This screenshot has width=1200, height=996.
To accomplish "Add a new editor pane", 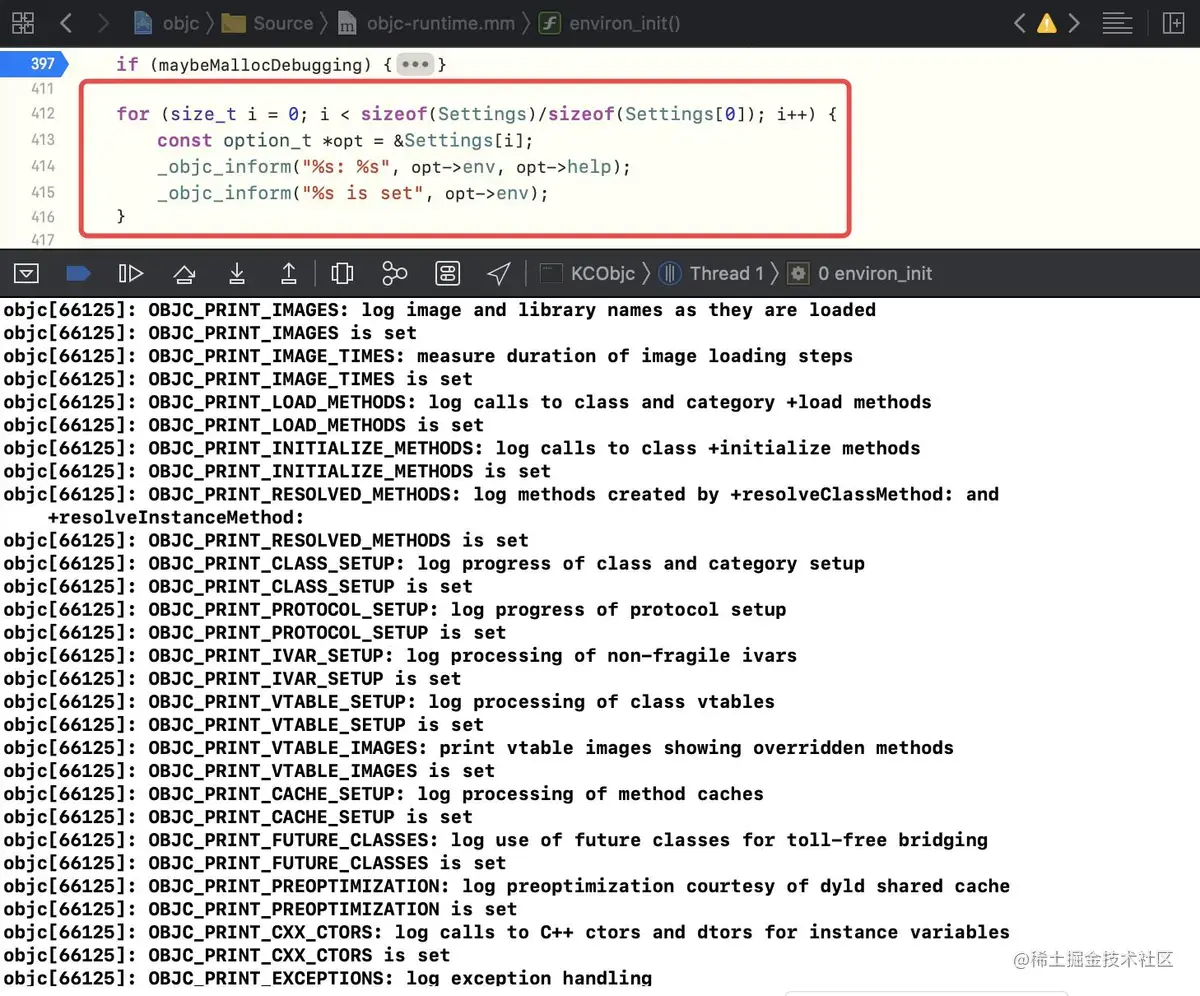I will [x=1173, y=22].
